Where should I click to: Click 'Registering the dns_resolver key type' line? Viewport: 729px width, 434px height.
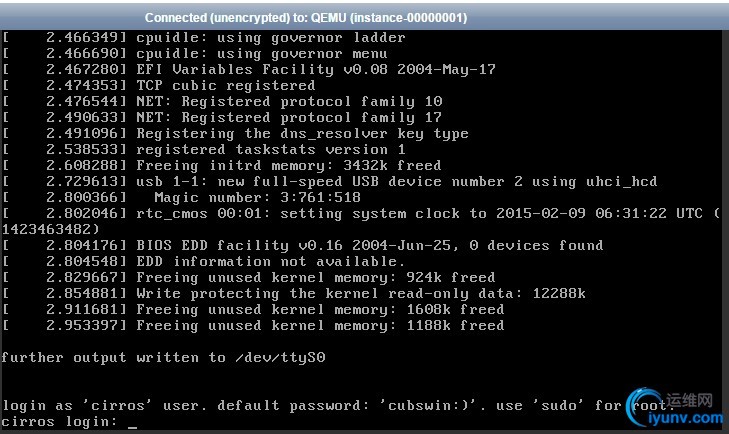pyautogui.click(x=235, y=134)
